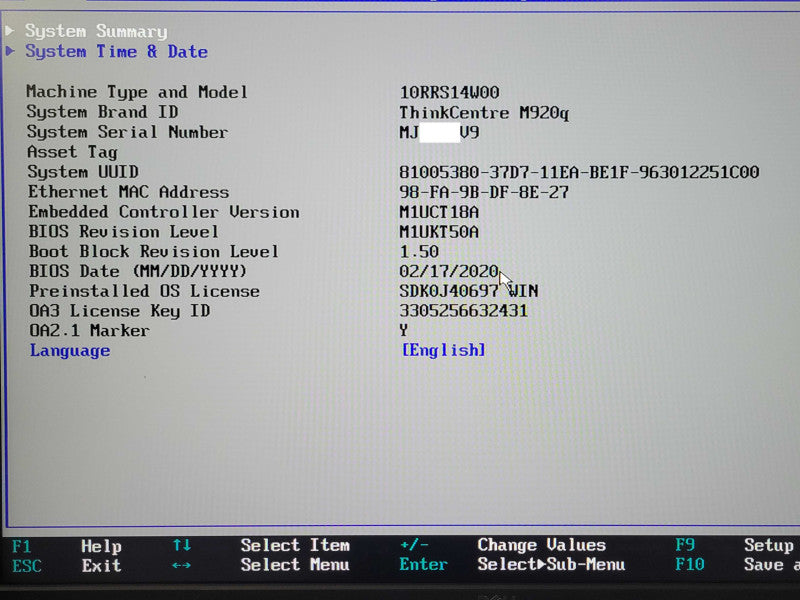Click the Asset Tag label
800x600 pixels.
(72, 152)
